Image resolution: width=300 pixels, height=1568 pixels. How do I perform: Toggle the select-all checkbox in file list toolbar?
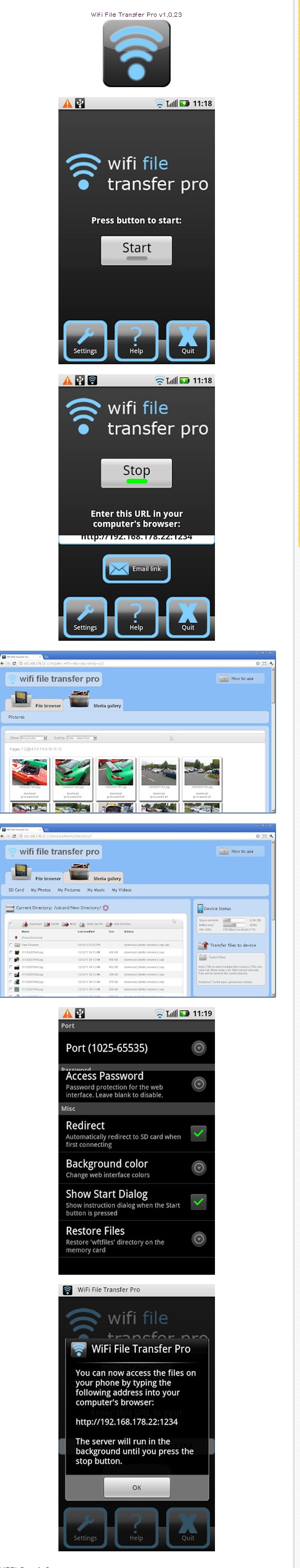click(11, 924)
